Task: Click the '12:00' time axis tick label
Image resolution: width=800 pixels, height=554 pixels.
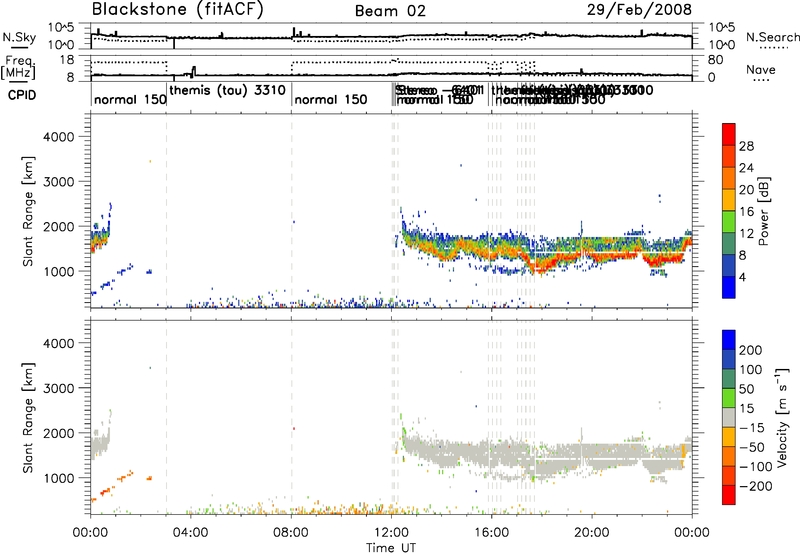Action: point(391,533)
